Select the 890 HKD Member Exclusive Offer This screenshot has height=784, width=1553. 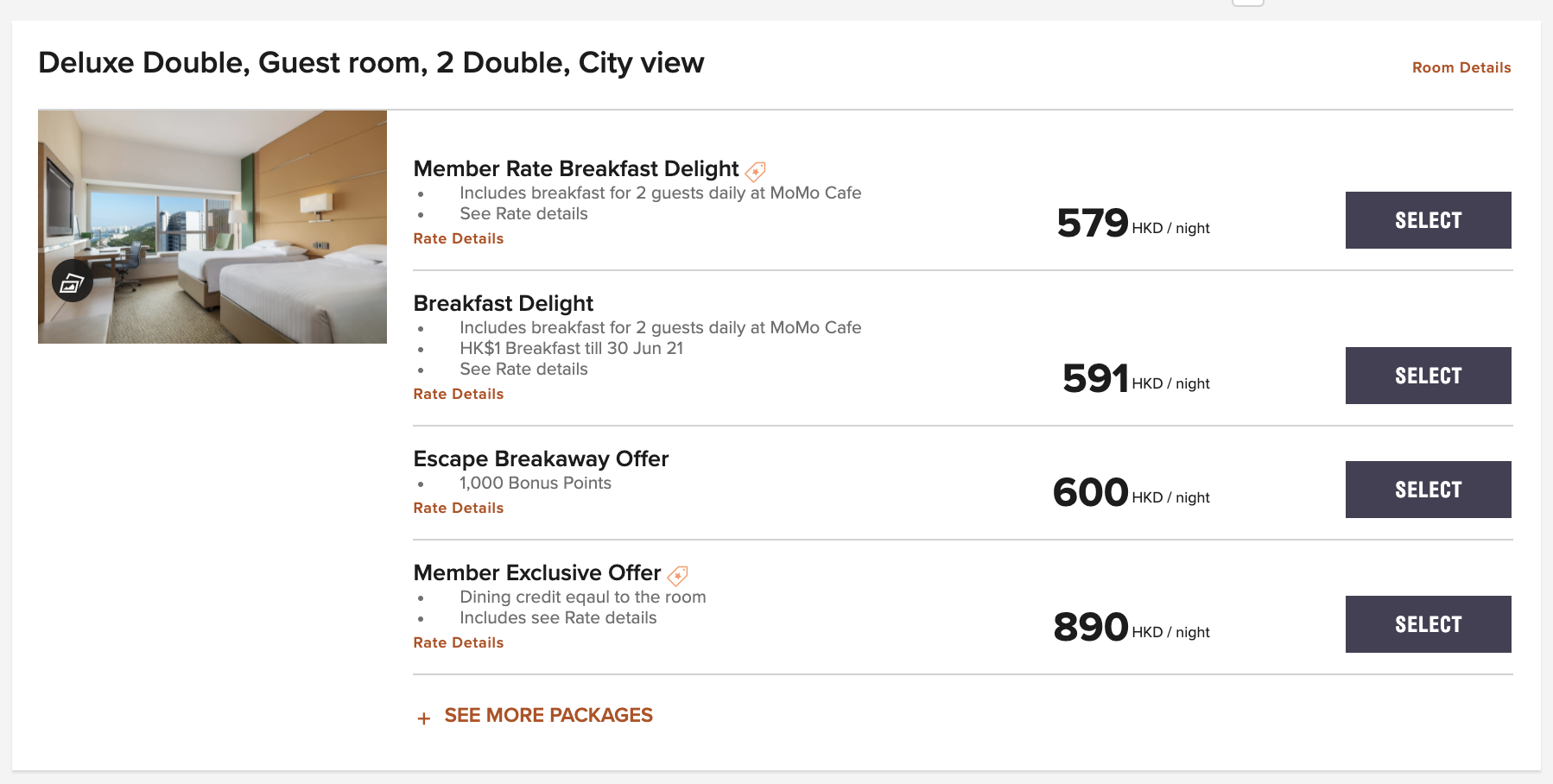tap(1429, 624)
